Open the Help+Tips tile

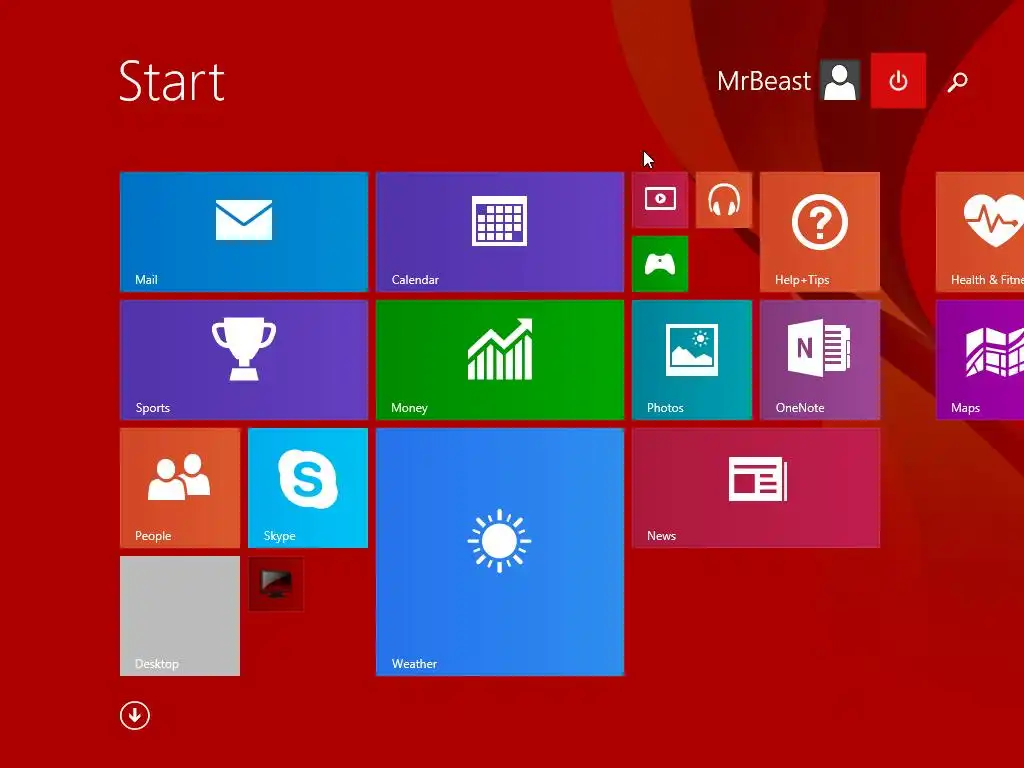(820, 232)
